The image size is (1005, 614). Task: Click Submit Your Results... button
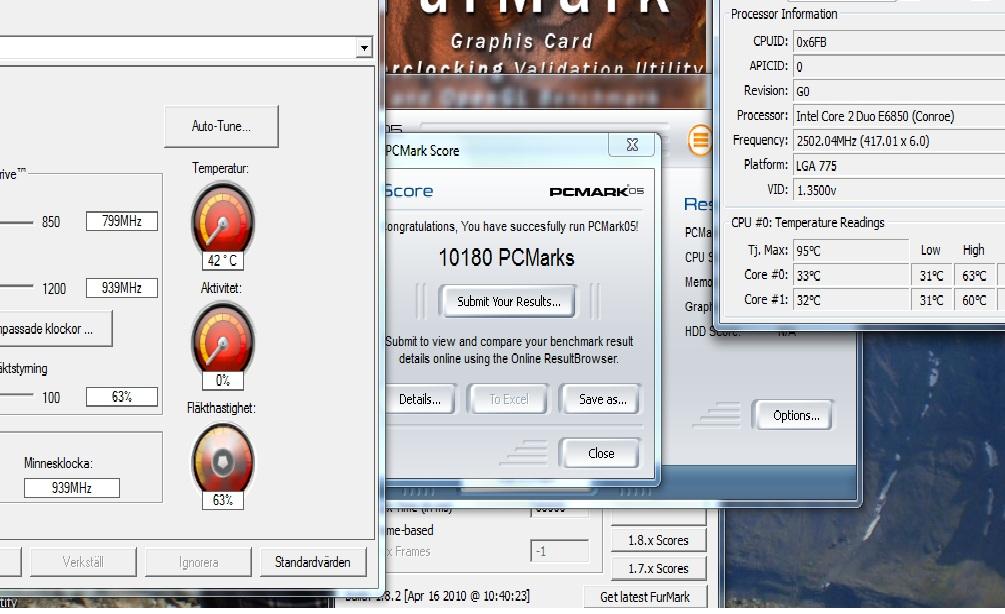click(508, 301)
